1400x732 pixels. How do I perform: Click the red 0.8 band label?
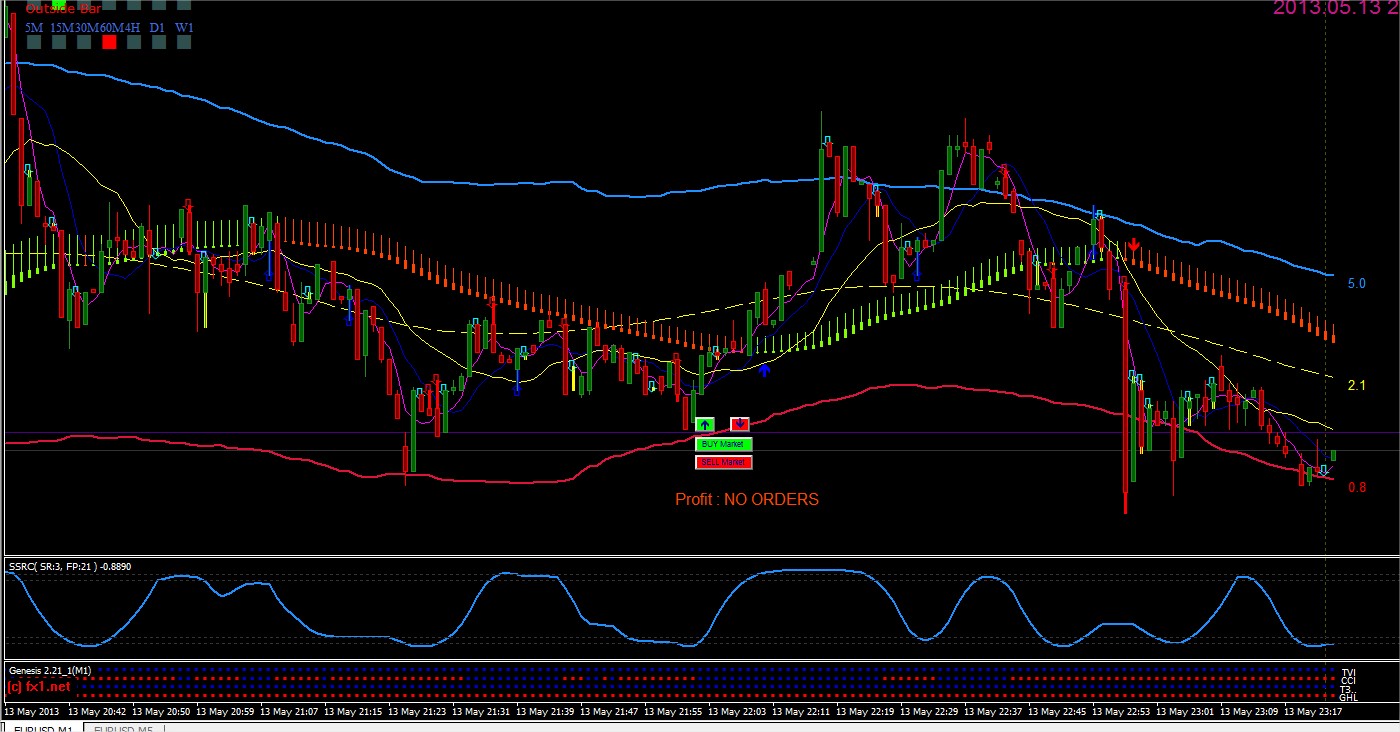(1356, 488)
